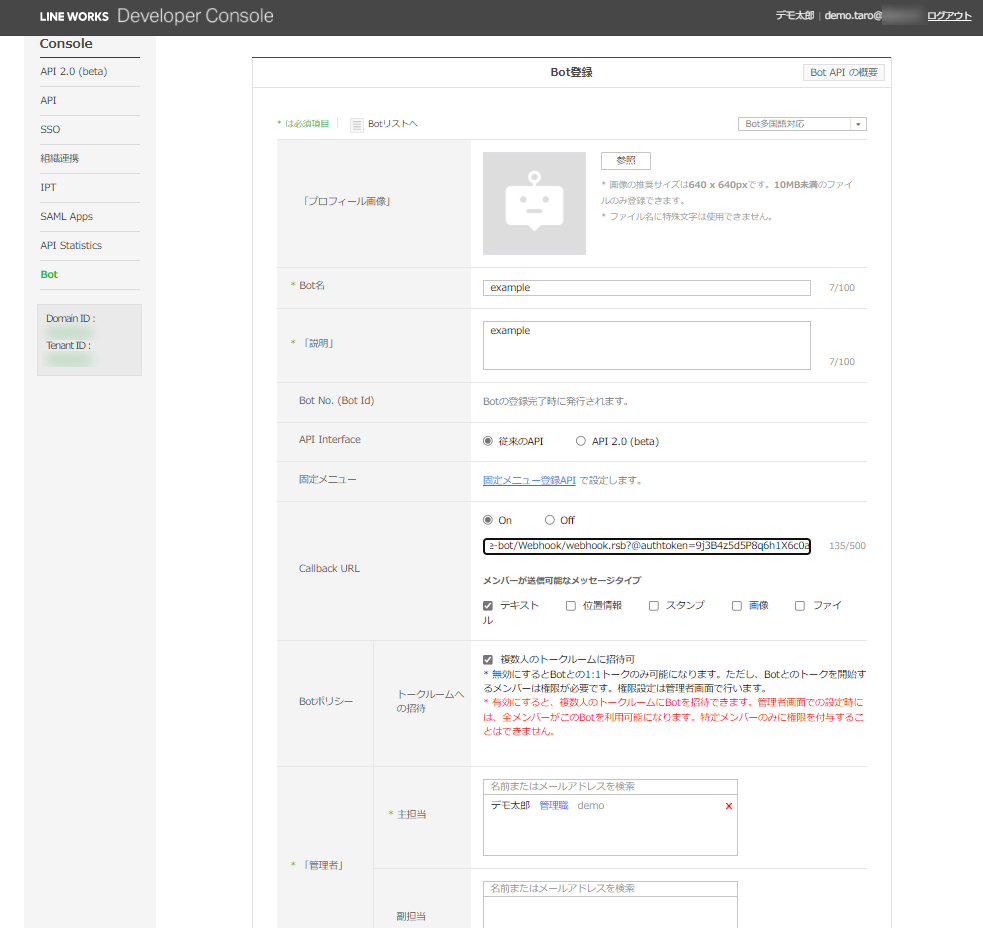This screenshot has height=928, width=983.
Task: Toggle 複数人のトークルームに招待可 checkbox
Action: click(x=488, y=660)
